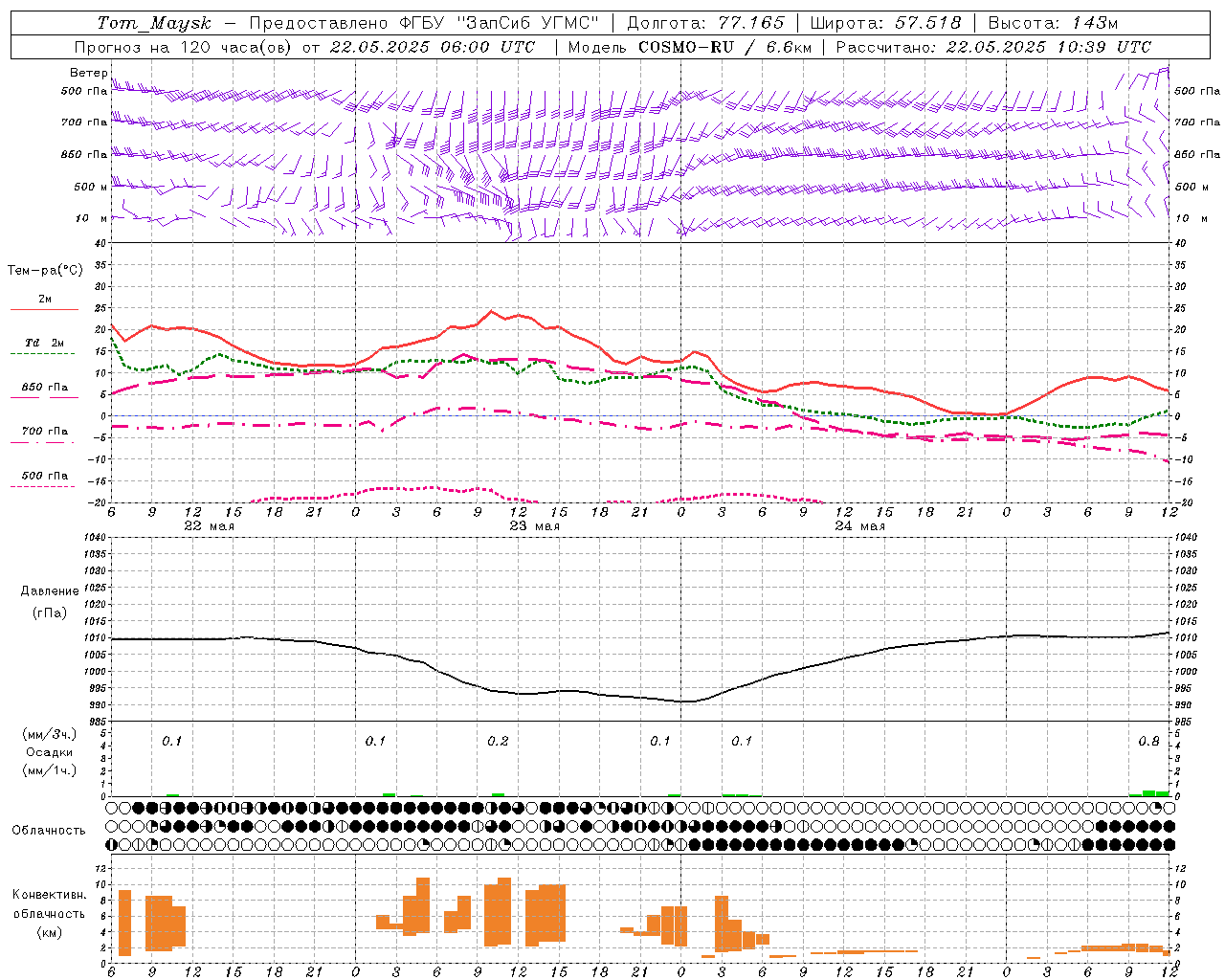This screenshot has width=1225, height=980.
Task: Click the forecast start 22.05.2025 06:00 UTC
Action: pos(432,47)
